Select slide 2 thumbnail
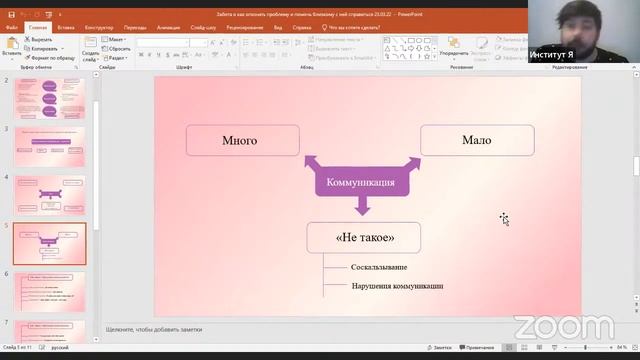The height and width of the screenshot is (360, 640). coord(50,99)
